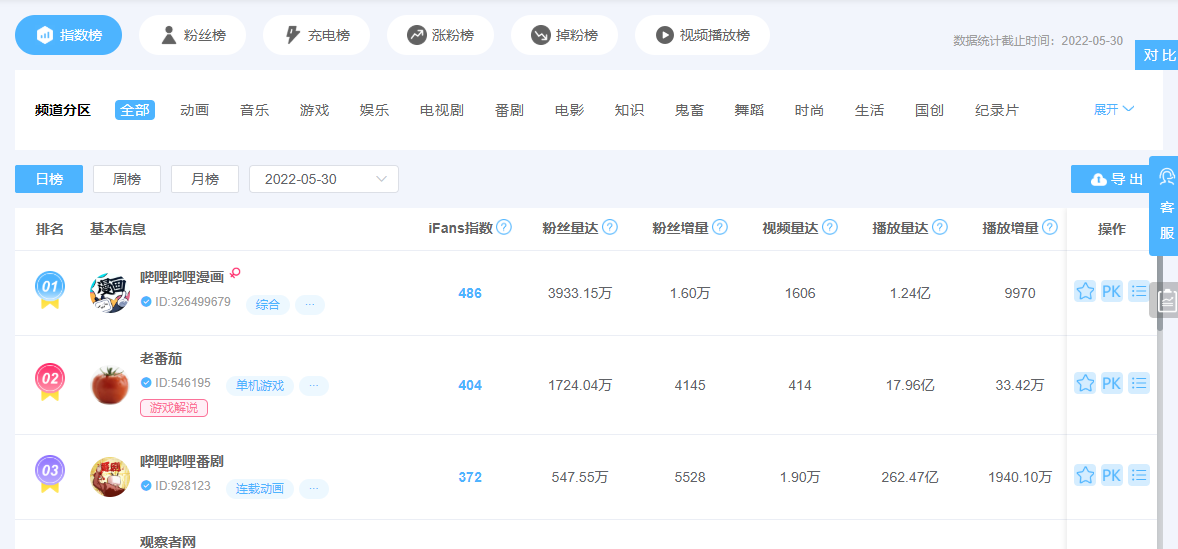
Task: Select the 日榜 daily ranking
Action: click(x=49, y=179)
